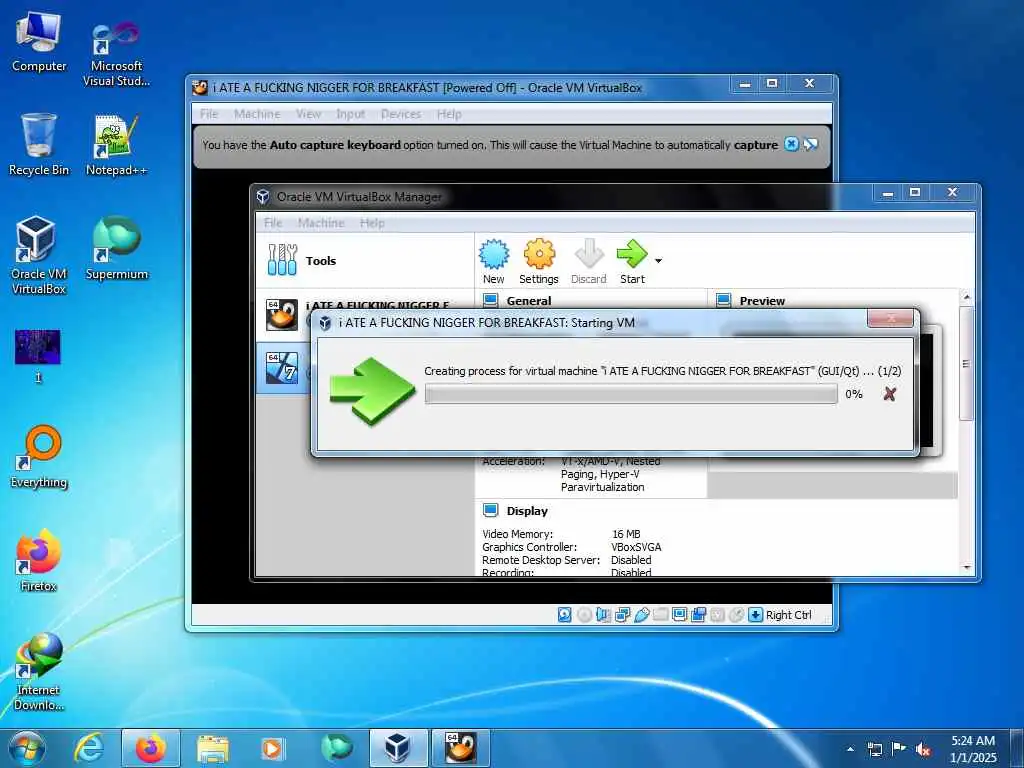Open the Computer desktop icon
This screenshot has width=1024, height=768.
tap(39, 41)
